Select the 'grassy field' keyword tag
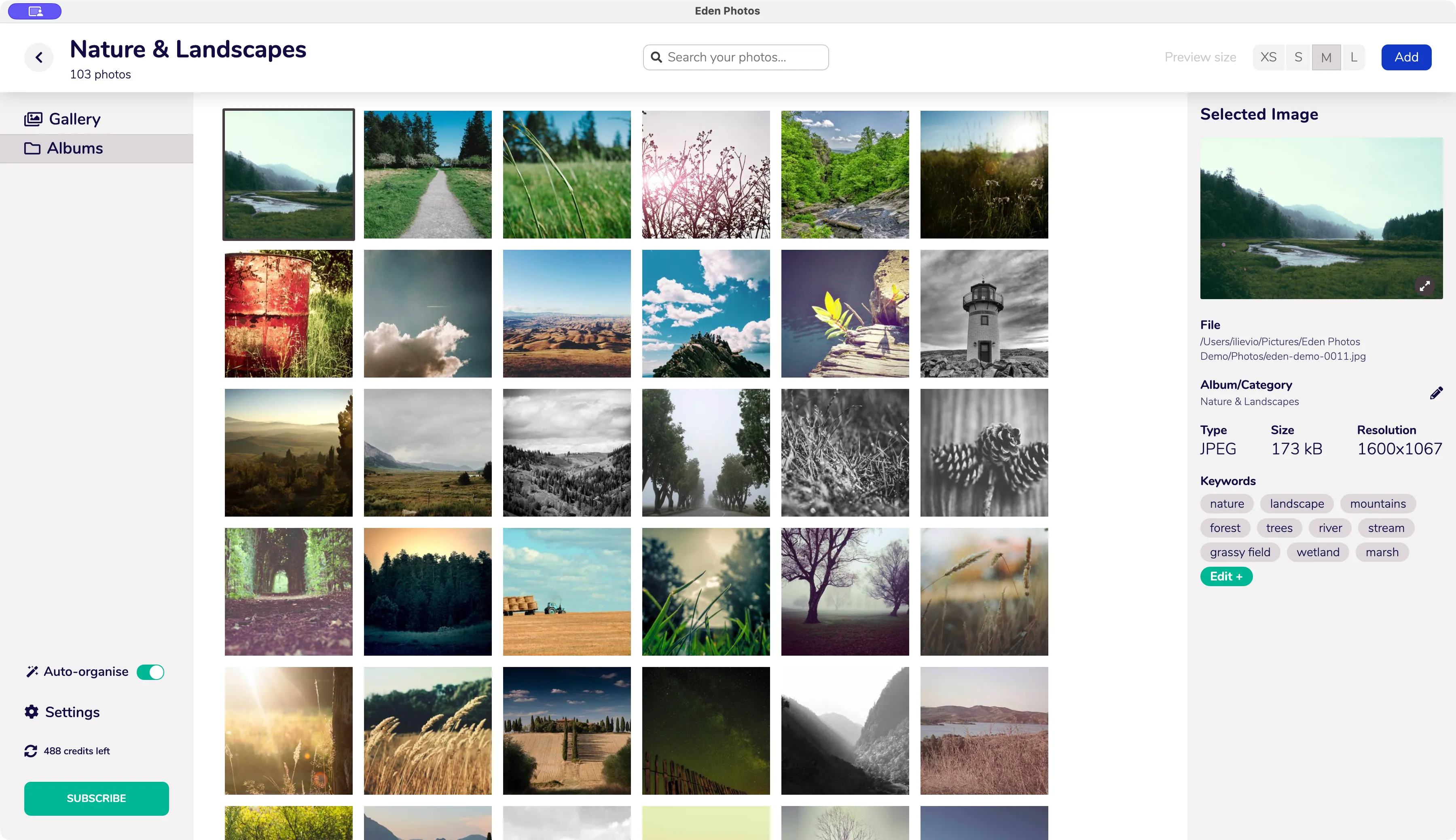The height and width of the screenshot is (840, 1456). pyautogui.click(x=1240, y=552)
